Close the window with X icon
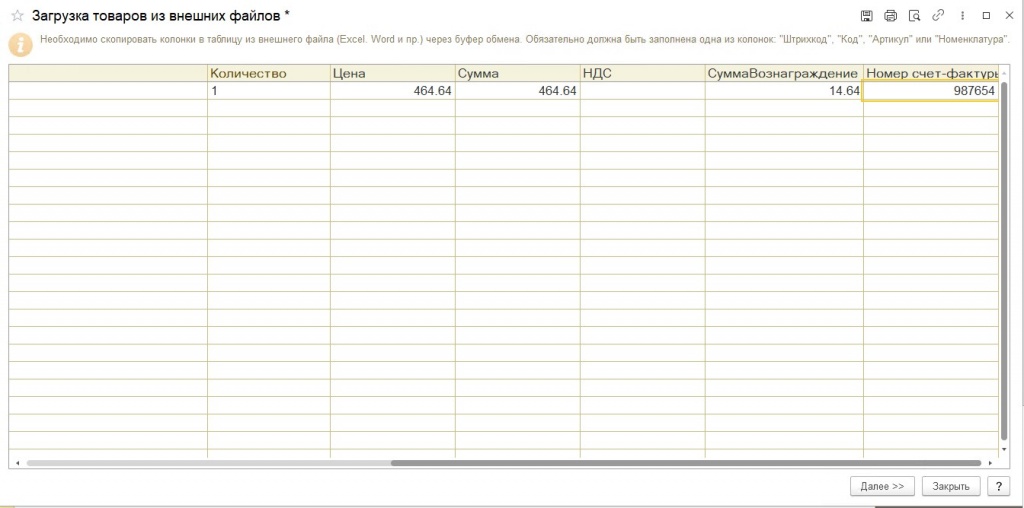The width and height of the screenshot is (1024, 508). (x=1008, y=16)
